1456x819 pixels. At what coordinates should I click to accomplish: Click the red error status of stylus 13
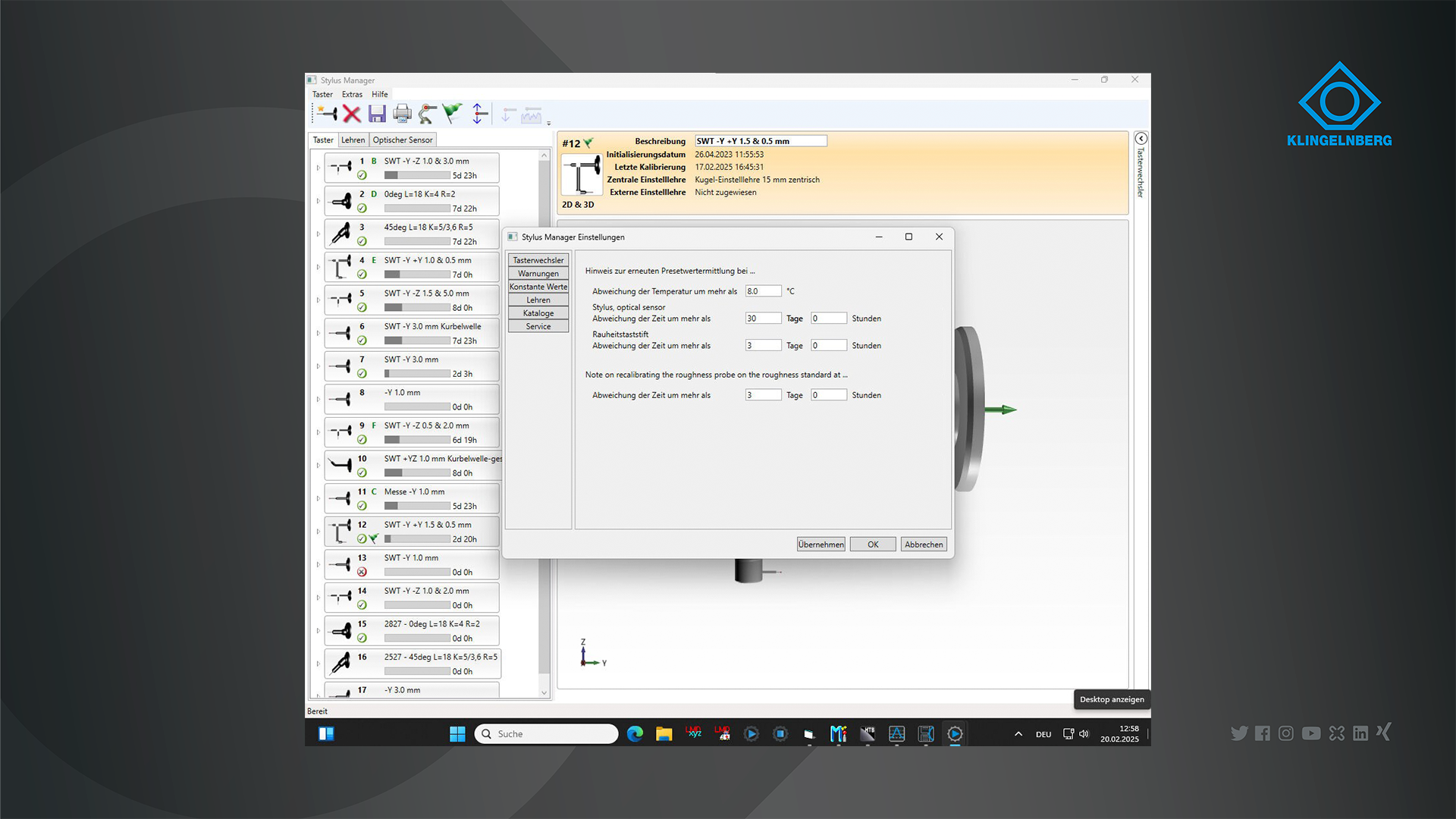click(x=362, y=573)
